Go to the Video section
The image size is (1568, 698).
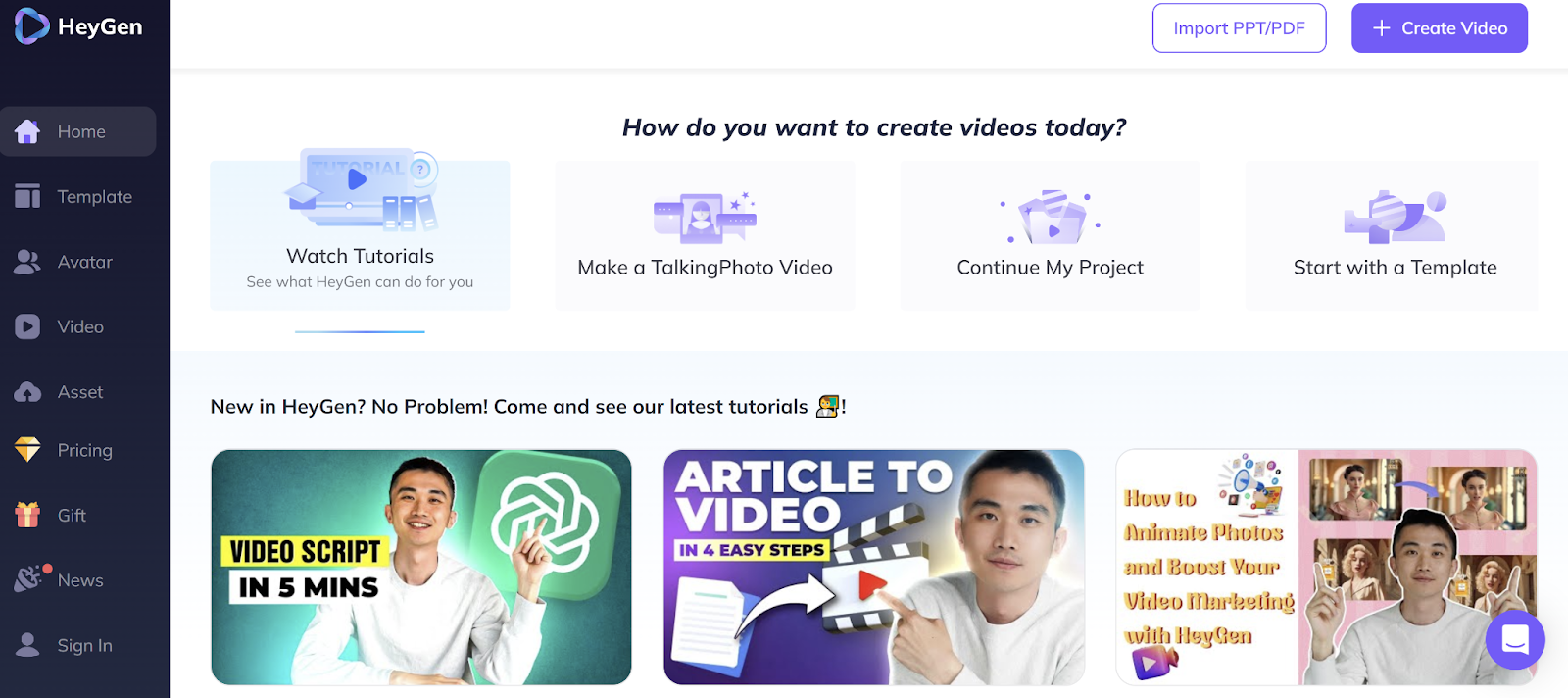[78, 326]
